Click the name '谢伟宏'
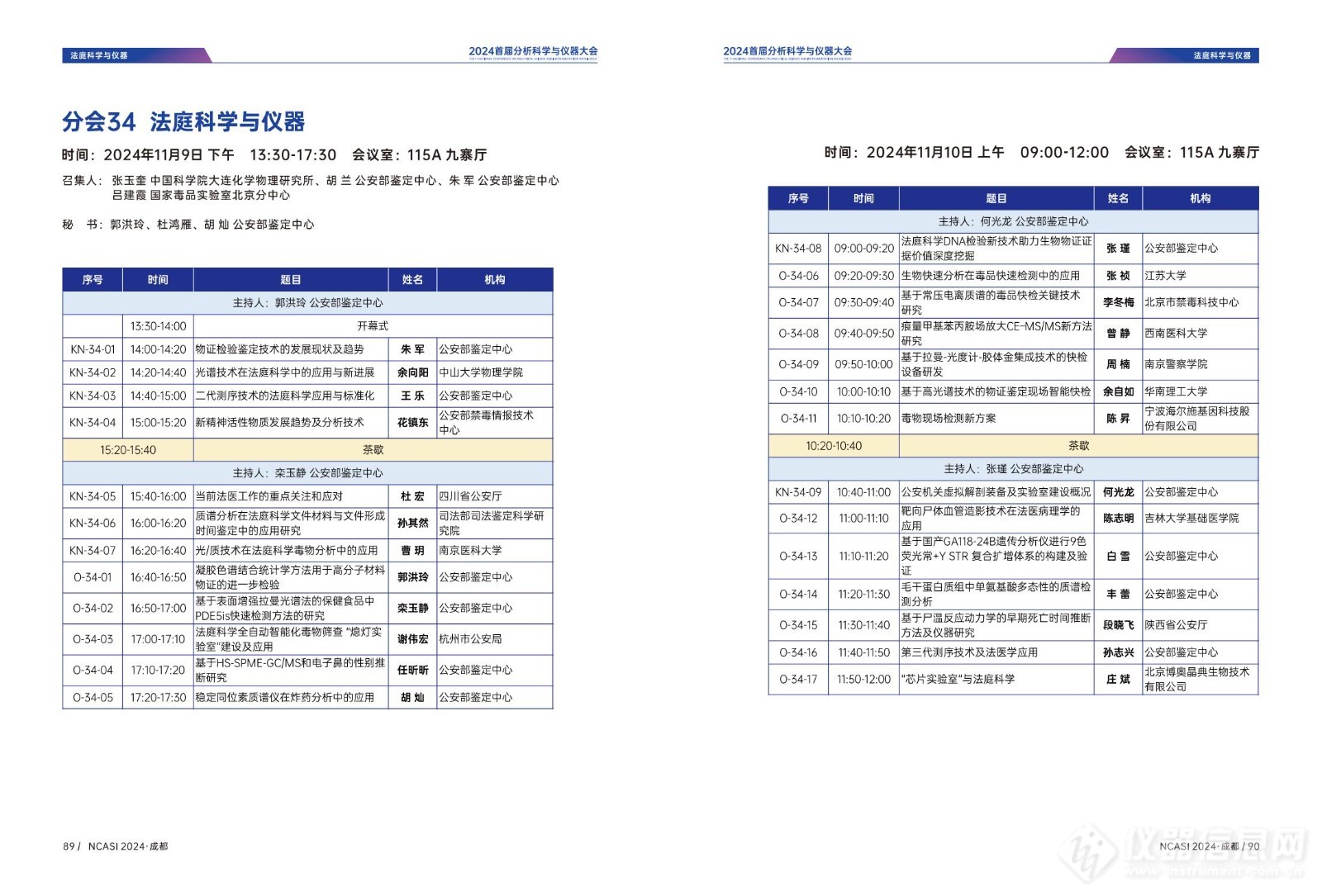The image size is (1322, 896). 412,639
